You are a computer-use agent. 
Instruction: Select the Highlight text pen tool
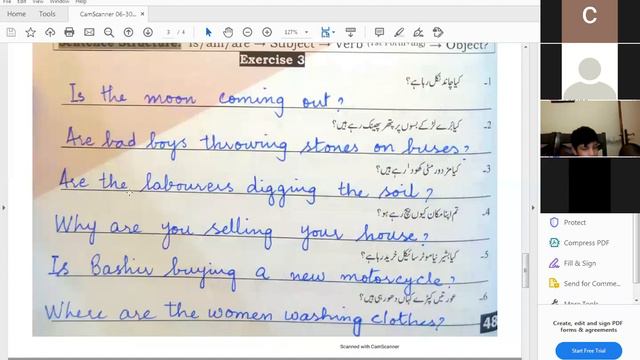pyautogui.click(x=399, y=32)
